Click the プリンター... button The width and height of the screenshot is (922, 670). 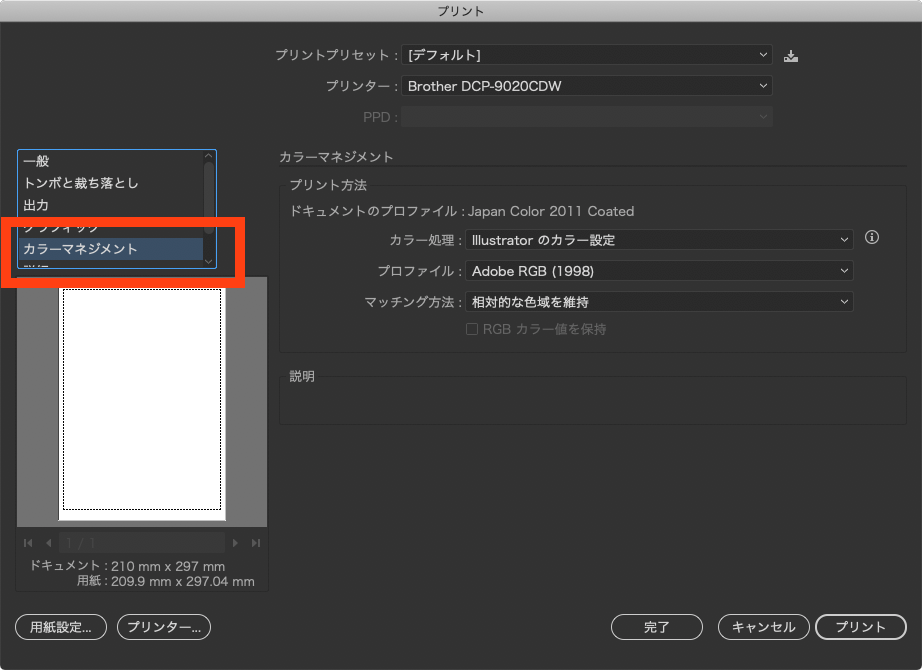164,627
